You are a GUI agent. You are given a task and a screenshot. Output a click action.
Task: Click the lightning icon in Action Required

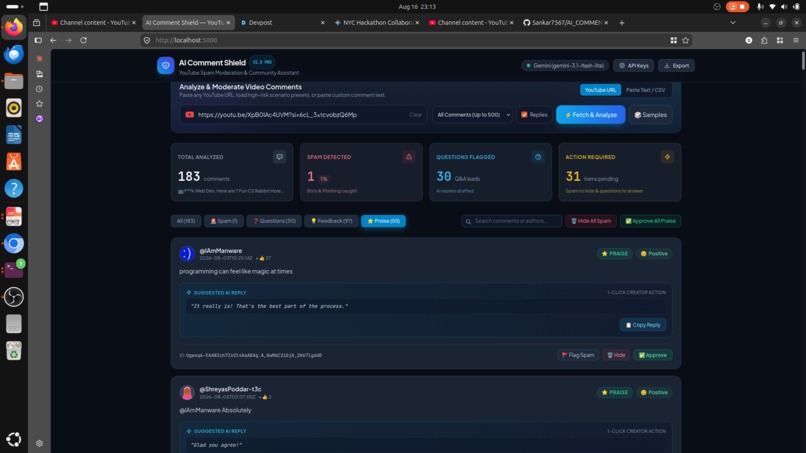point(667,157)
